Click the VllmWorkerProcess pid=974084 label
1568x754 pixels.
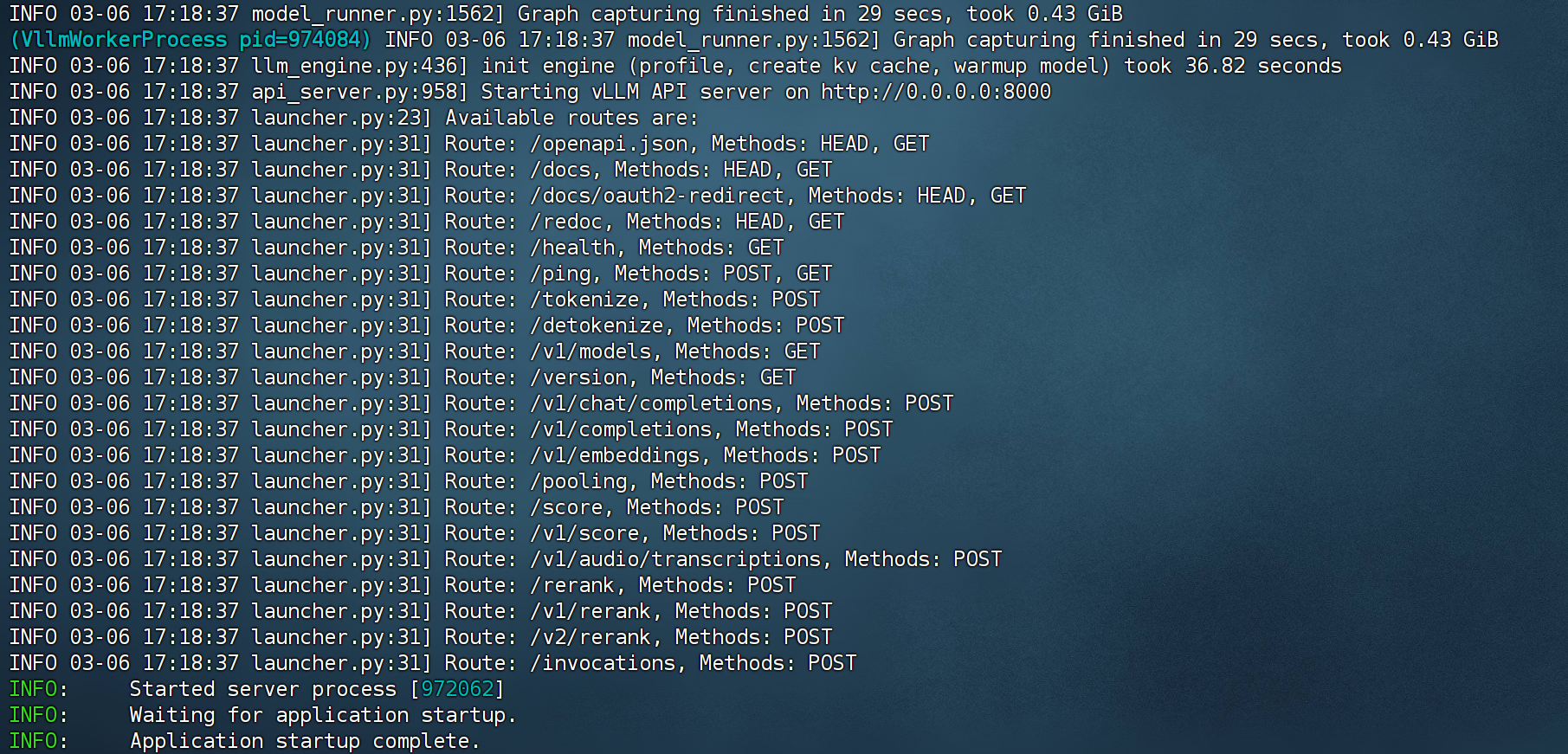tap(190, 40)
